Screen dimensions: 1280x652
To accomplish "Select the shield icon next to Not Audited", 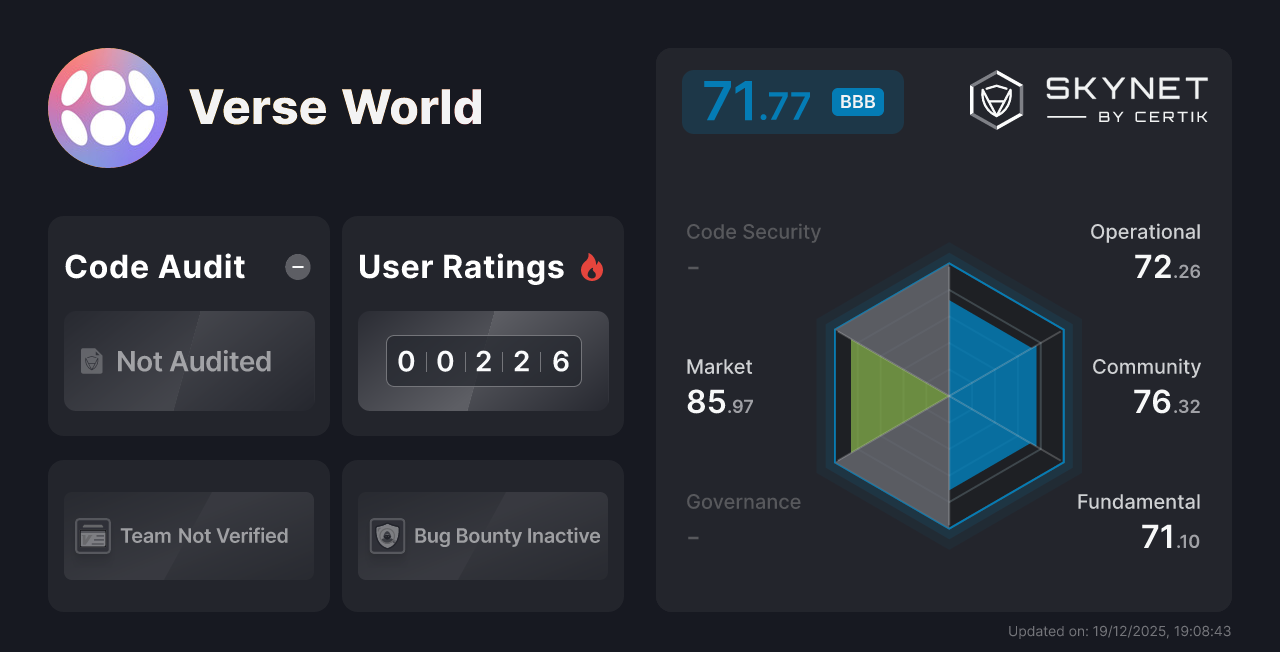I will [90, 362].
